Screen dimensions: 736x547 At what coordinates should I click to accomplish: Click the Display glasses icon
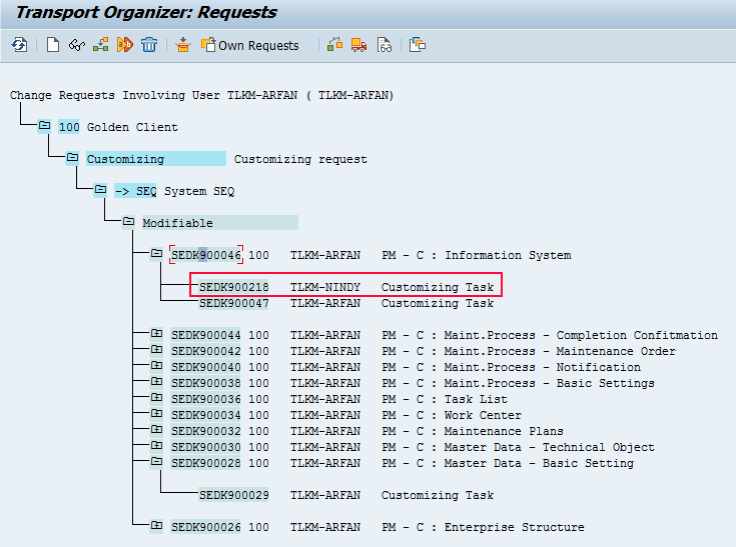pos(76,45)
